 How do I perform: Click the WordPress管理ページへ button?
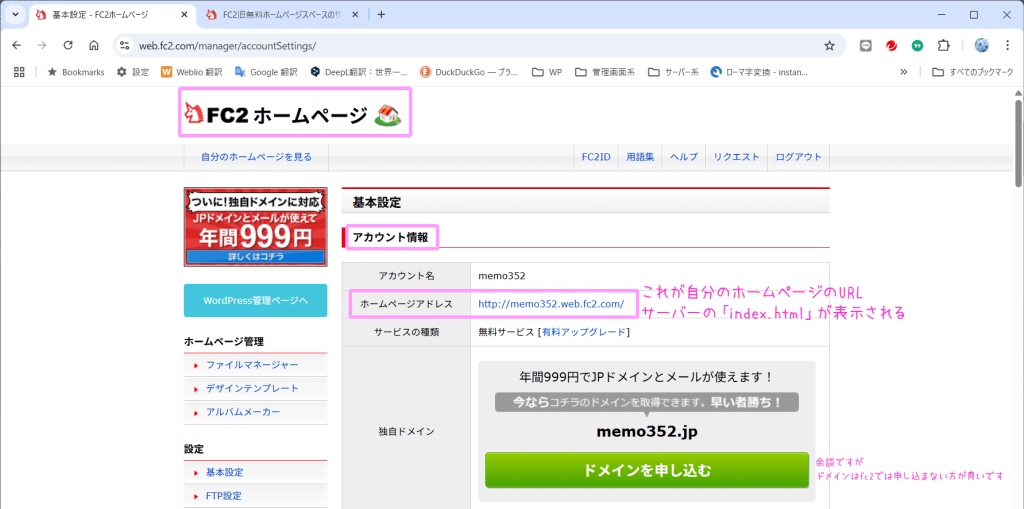click(255, 301)
